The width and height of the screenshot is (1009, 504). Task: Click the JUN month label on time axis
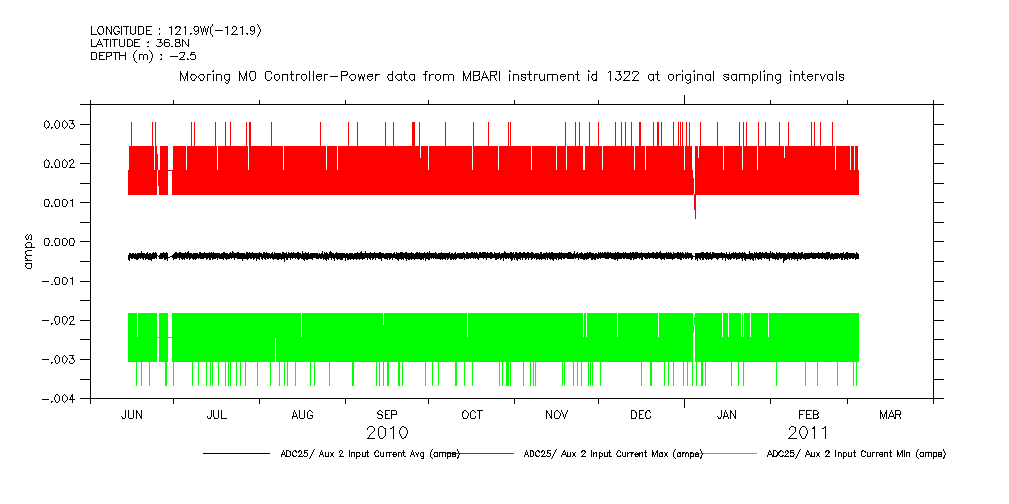tap(131, 415)
